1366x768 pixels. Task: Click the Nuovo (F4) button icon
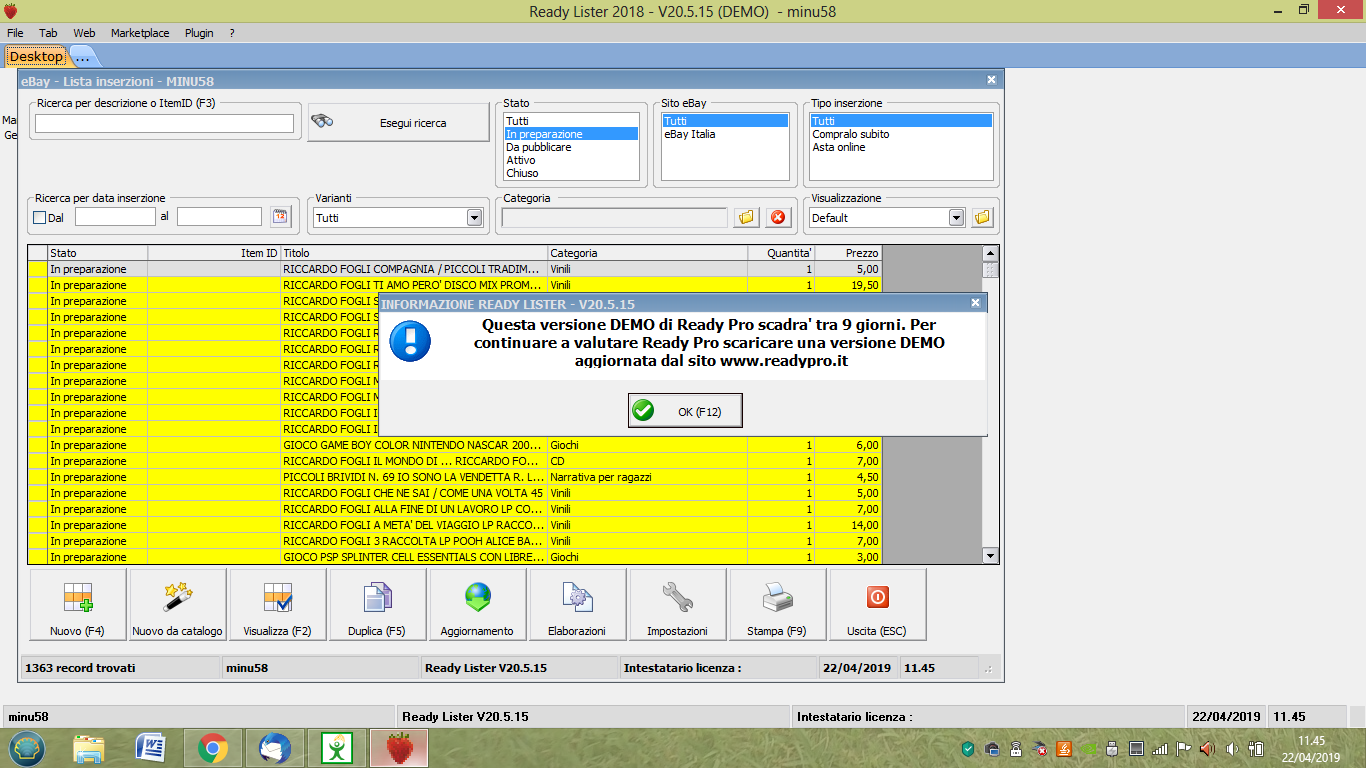78,598
